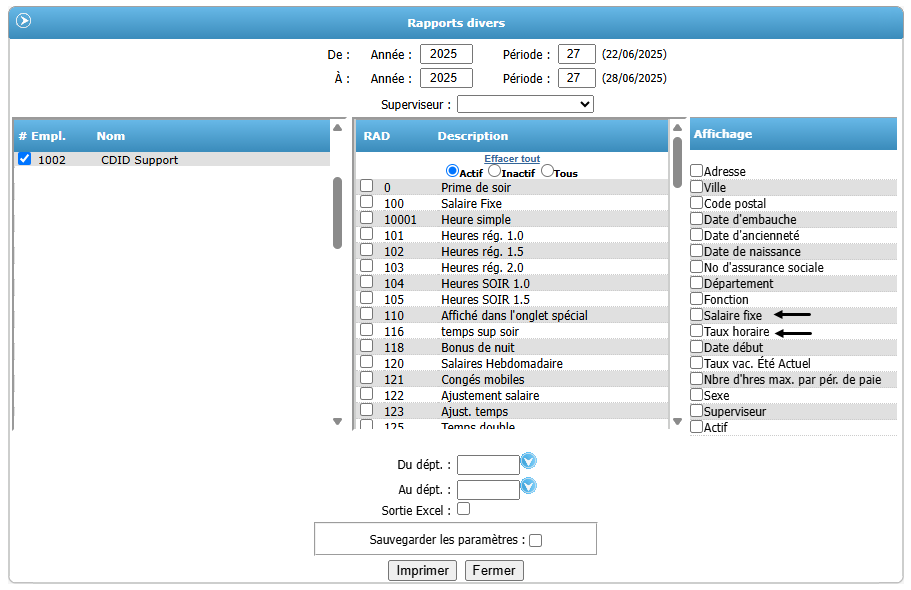Open the Superviseur dropdown
Viewport: 911px width, 590px height.
(x=525, y=104)
